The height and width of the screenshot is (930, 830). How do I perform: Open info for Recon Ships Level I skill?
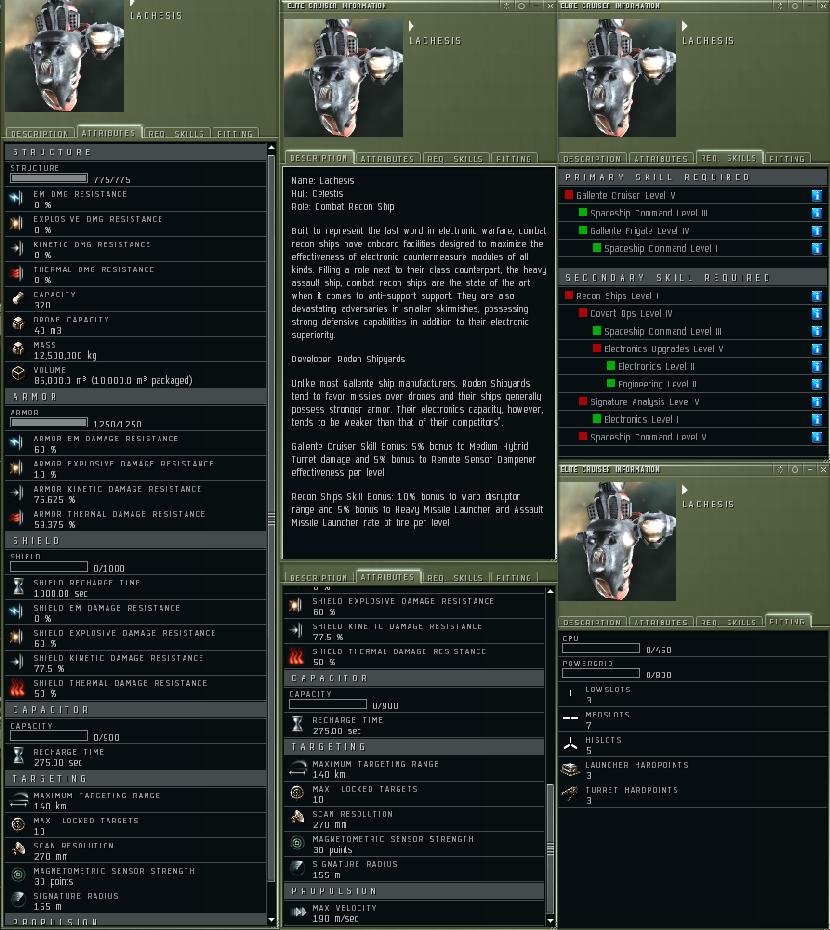click(x=817, y=295)
